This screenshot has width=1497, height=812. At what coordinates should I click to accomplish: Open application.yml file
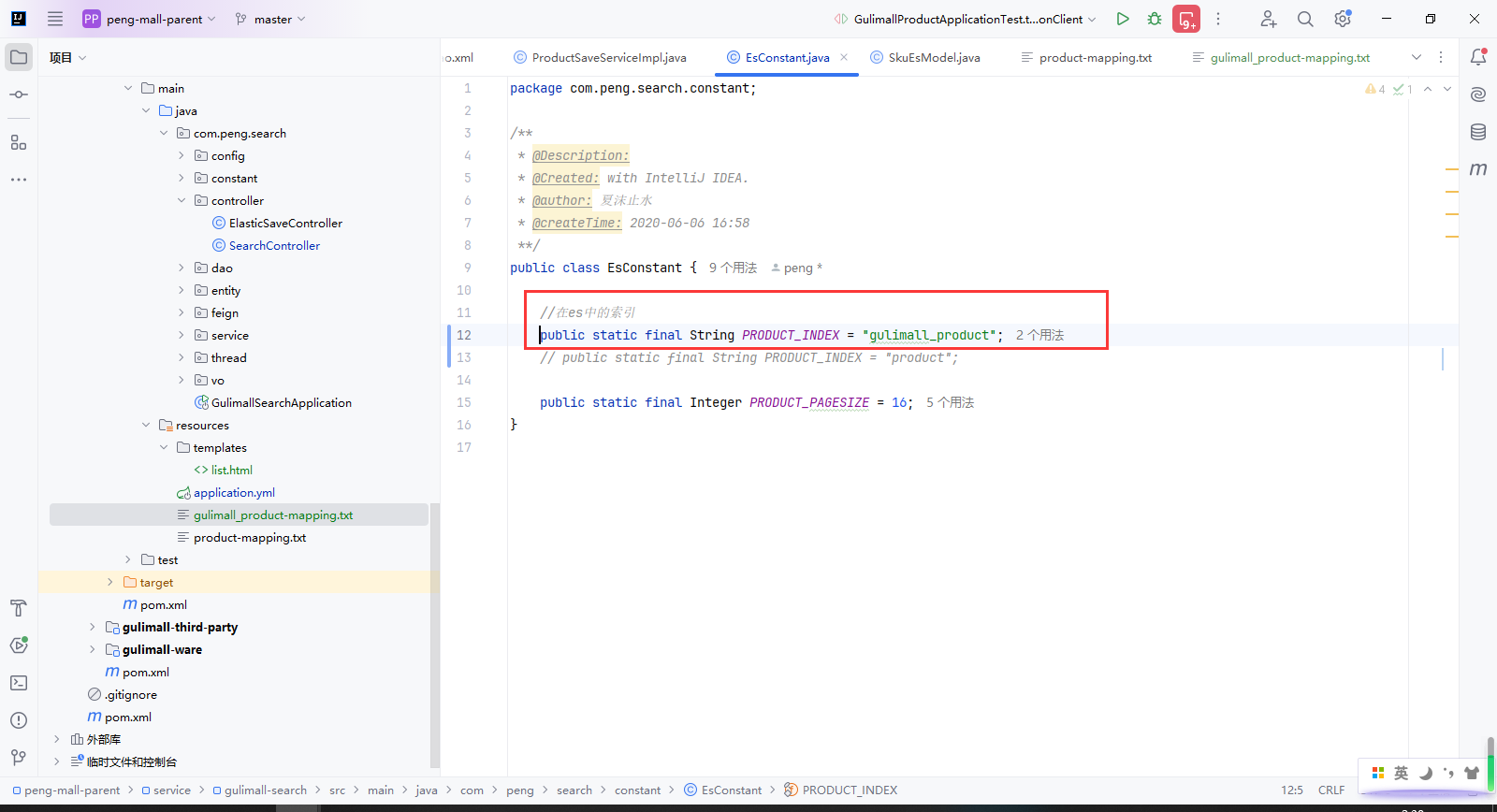(x=234, y=492)
